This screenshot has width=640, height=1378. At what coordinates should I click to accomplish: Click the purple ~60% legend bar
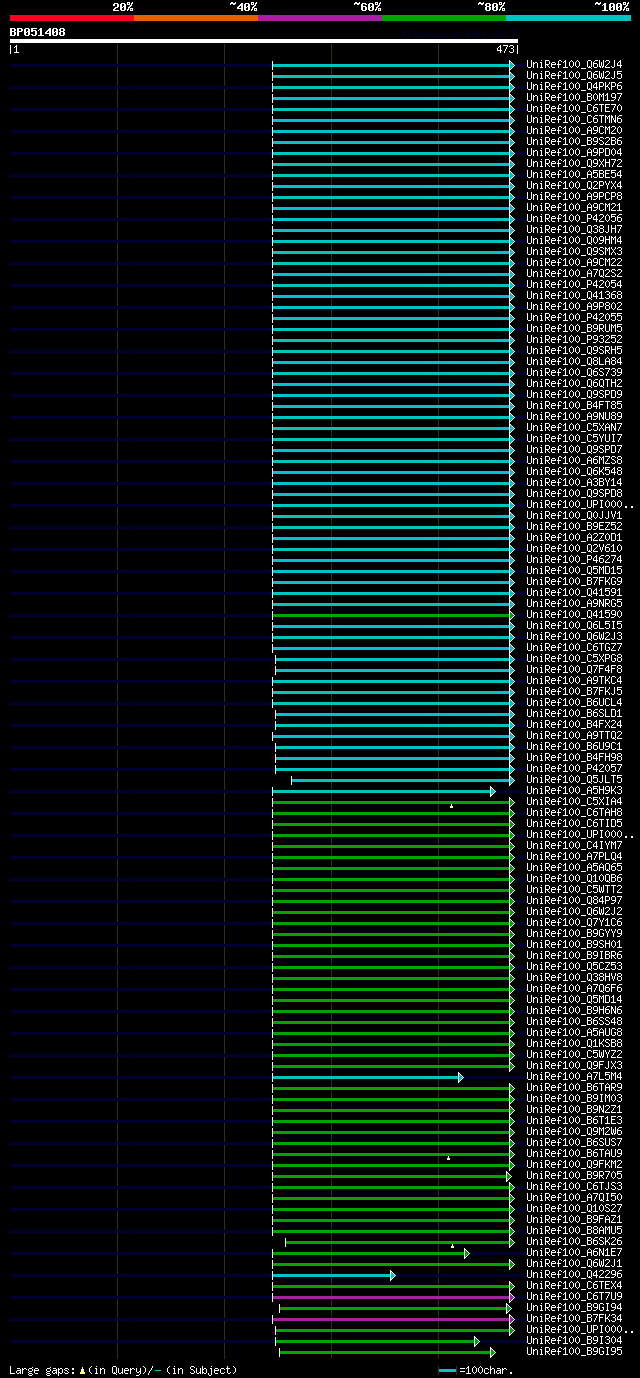click(x=320, y=18)
